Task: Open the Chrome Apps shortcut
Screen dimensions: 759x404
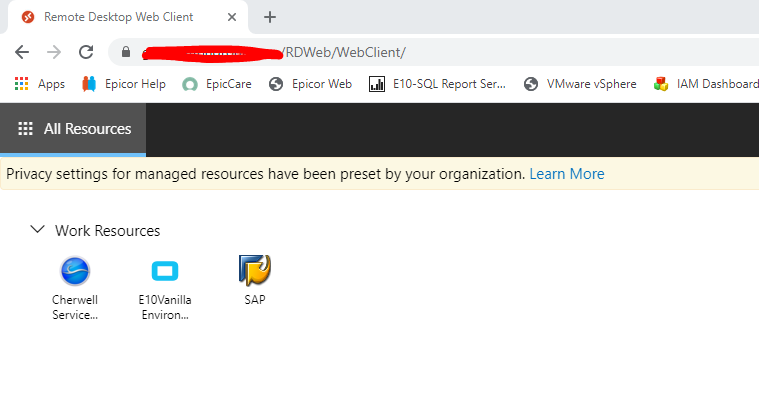Action: [40, 84]
